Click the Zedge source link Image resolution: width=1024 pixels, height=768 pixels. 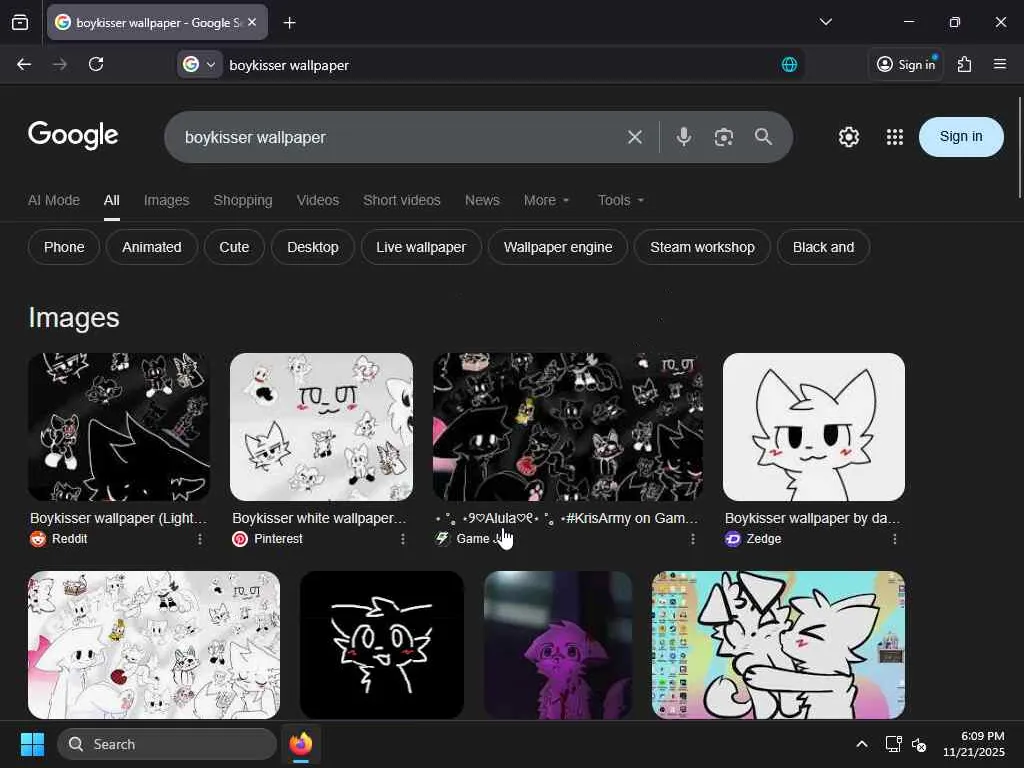click(x=753, y=539)
